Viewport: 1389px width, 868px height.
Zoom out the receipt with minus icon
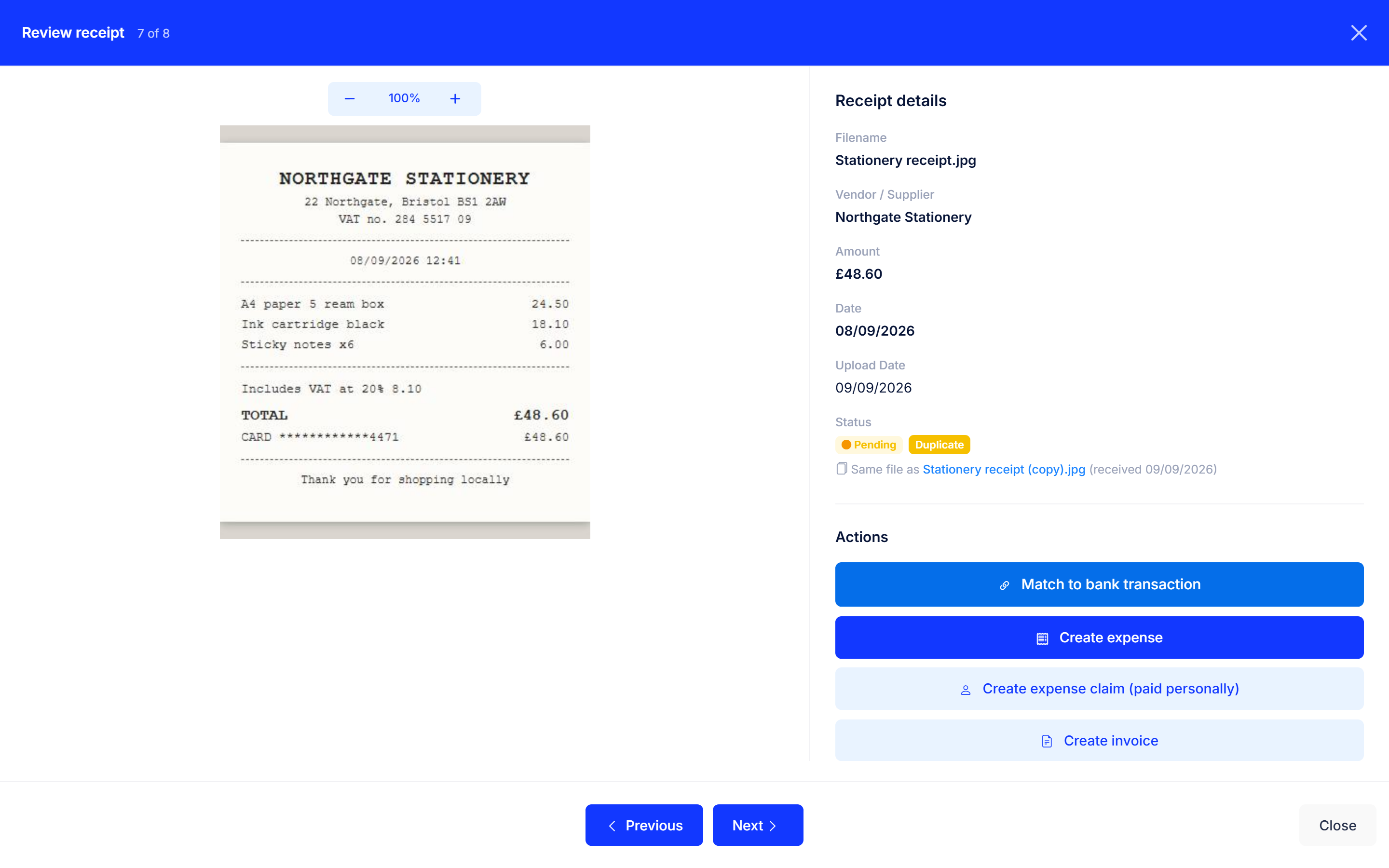point(350,99)
